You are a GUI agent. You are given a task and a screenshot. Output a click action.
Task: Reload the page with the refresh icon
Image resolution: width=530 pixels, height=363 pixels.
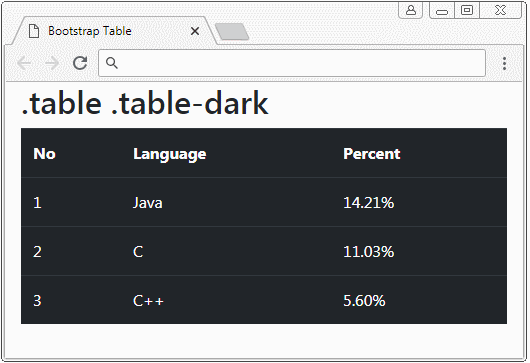pos(80,63)
